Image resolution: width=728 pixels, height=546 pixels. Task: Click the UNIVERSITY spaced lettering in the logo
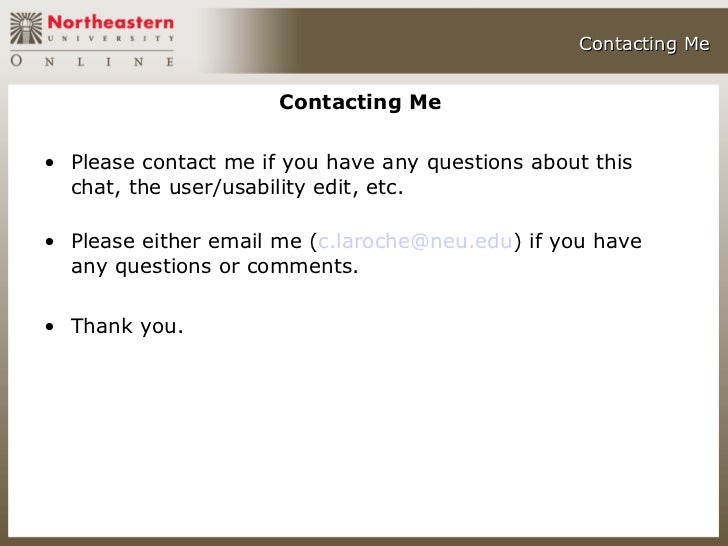[110, 39]
